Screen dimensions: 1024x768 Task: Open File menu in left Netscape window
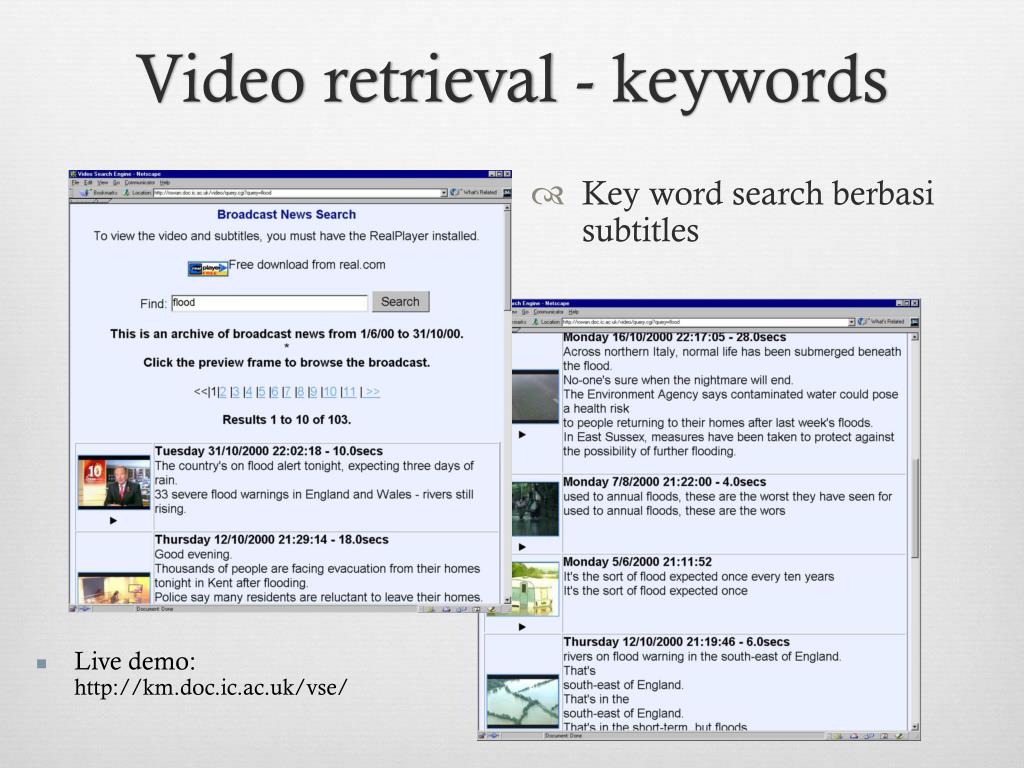(75, 182)
